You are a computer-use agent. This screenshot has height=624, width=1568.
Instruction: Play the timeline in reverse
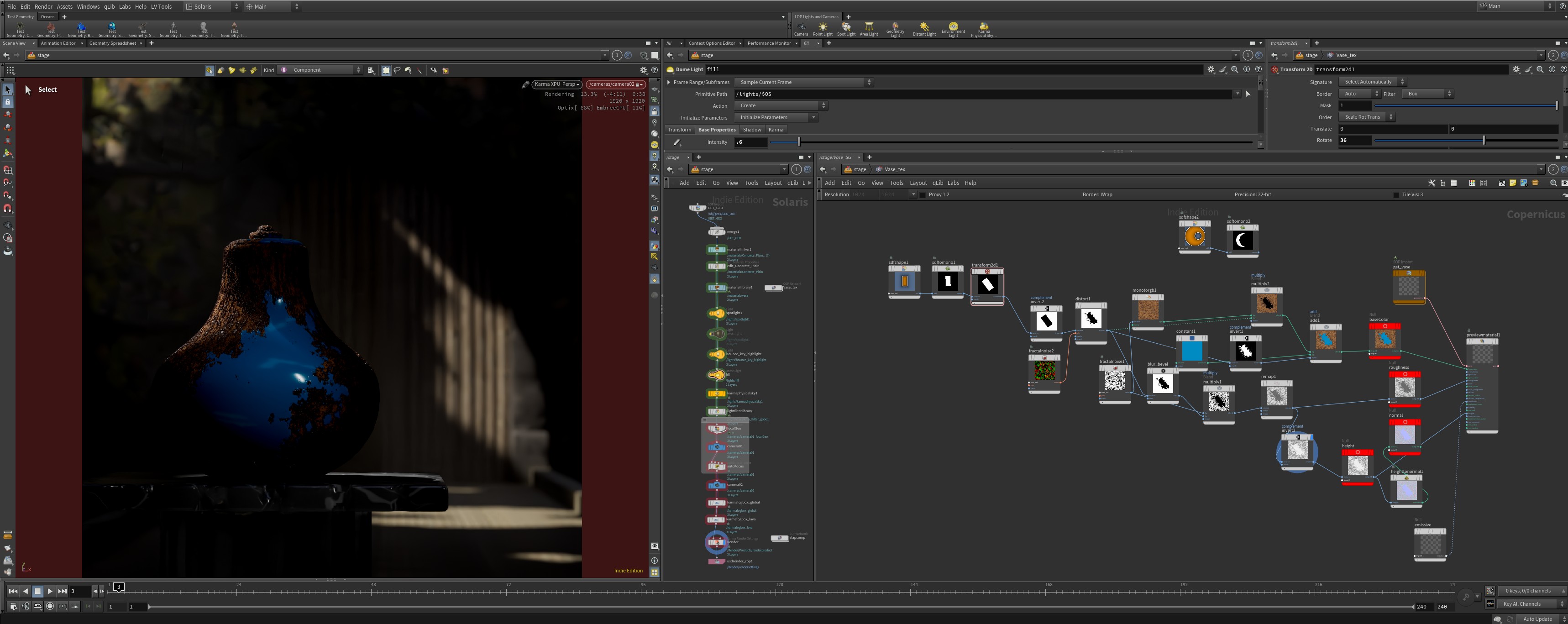[25, 591]
